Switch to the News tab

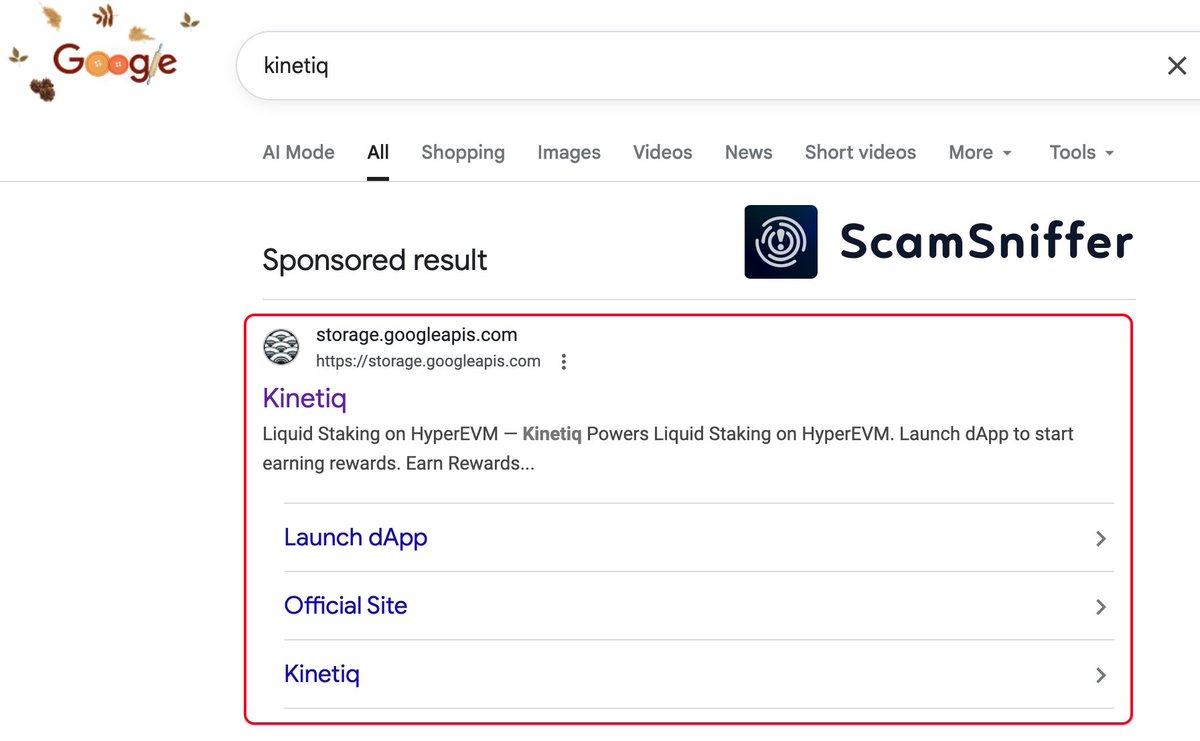(x=748, y=153)
